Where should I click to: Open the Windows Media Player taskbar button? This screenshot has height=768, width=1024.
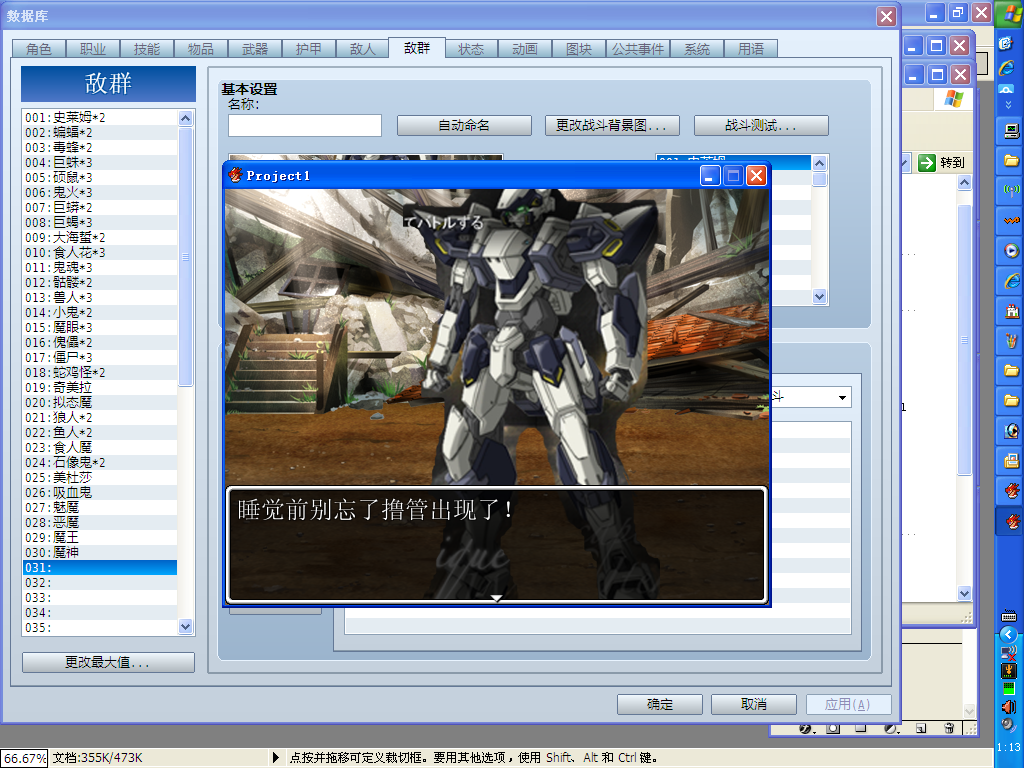coord(1011,250)
